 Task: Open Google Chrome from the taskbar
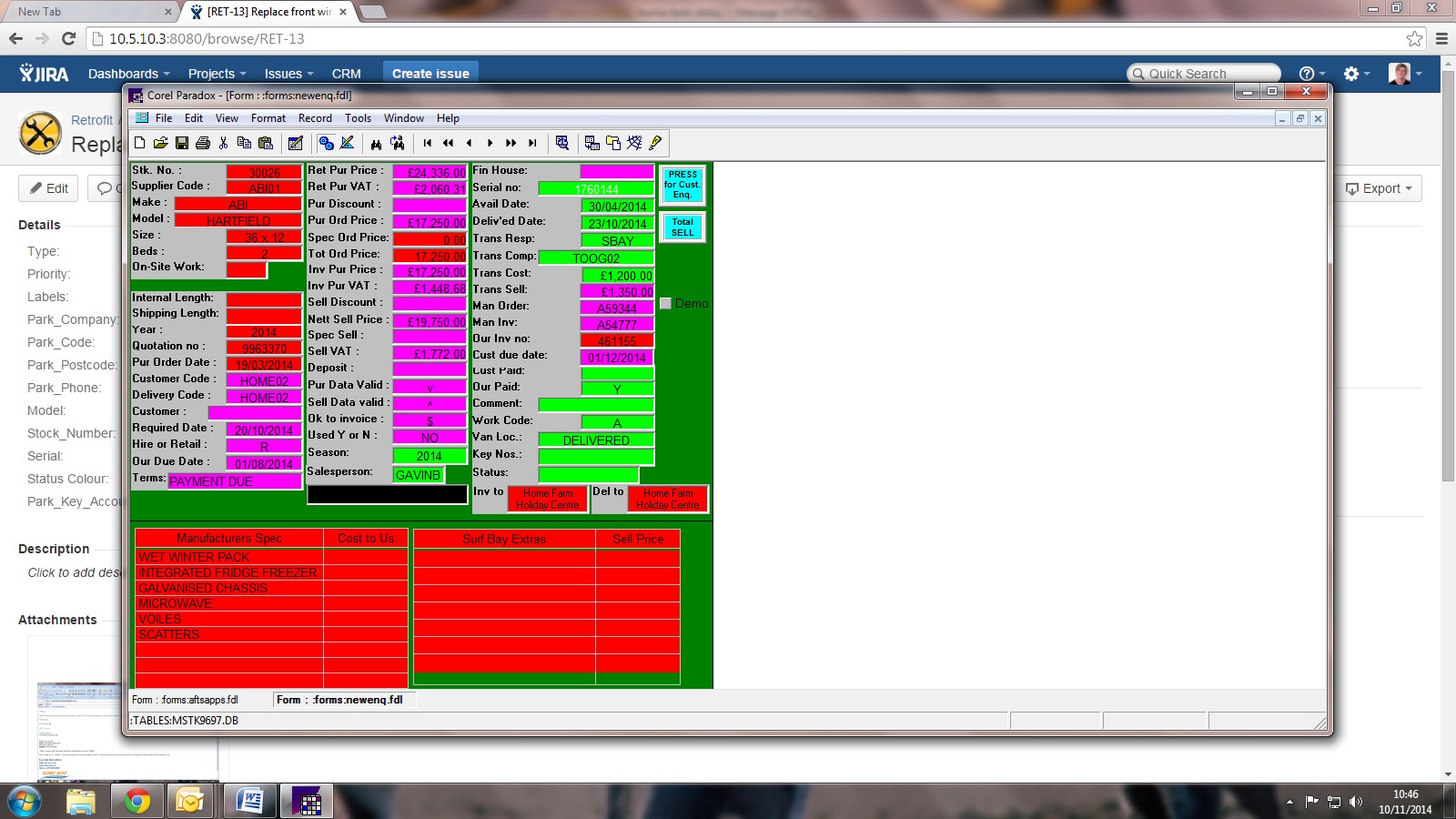pyautogui.click(x=136, y=801)
